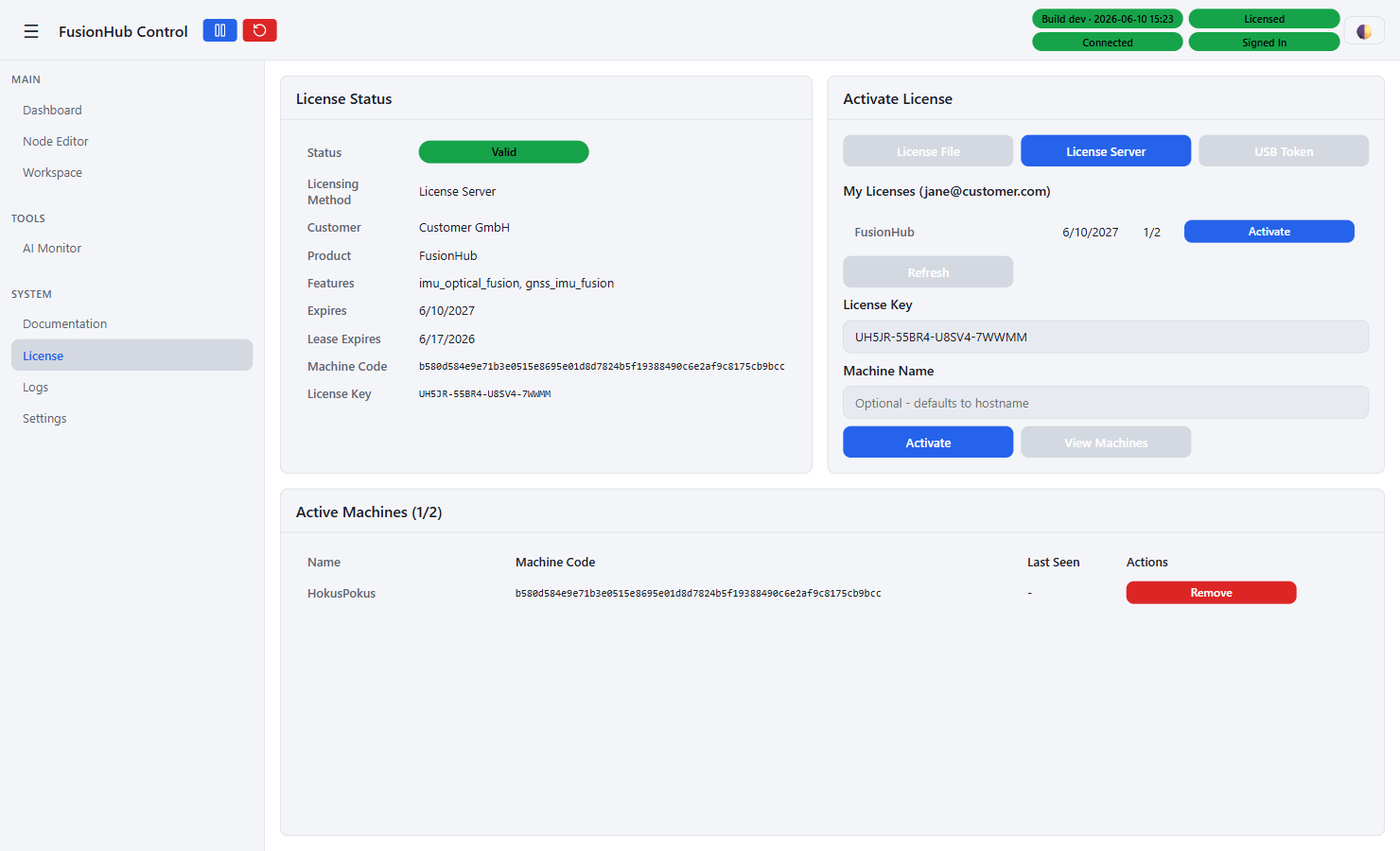
Task: Select the License Server tab
Action: tap(1106, 151)
